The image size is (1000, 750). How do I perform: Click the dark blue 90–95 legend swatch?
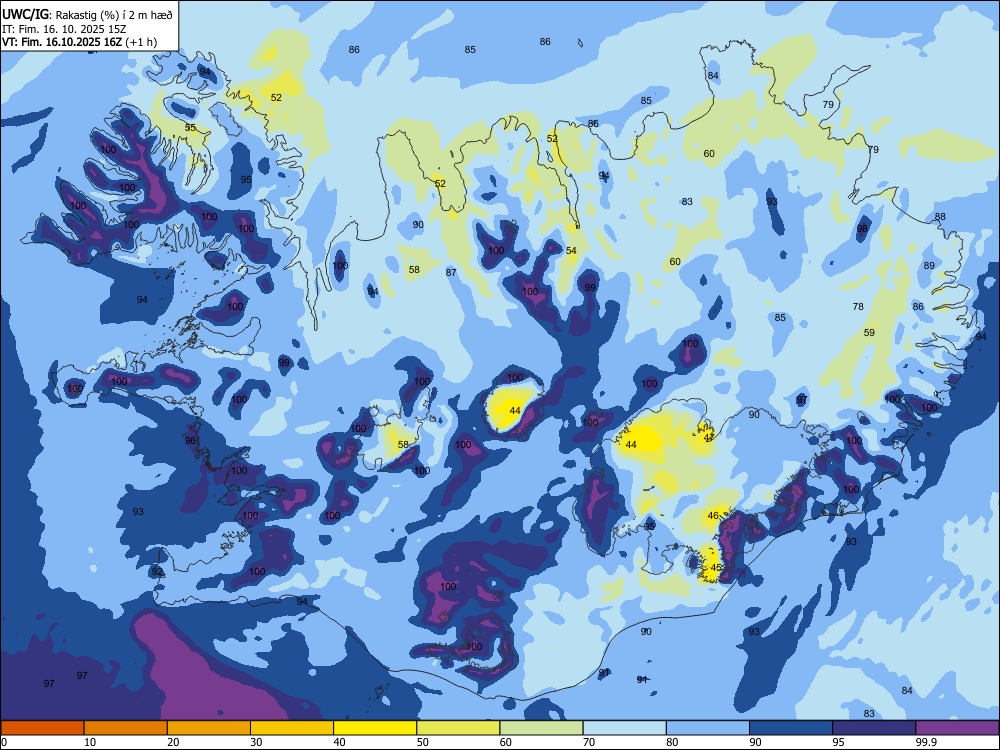[x=791, y=728]
